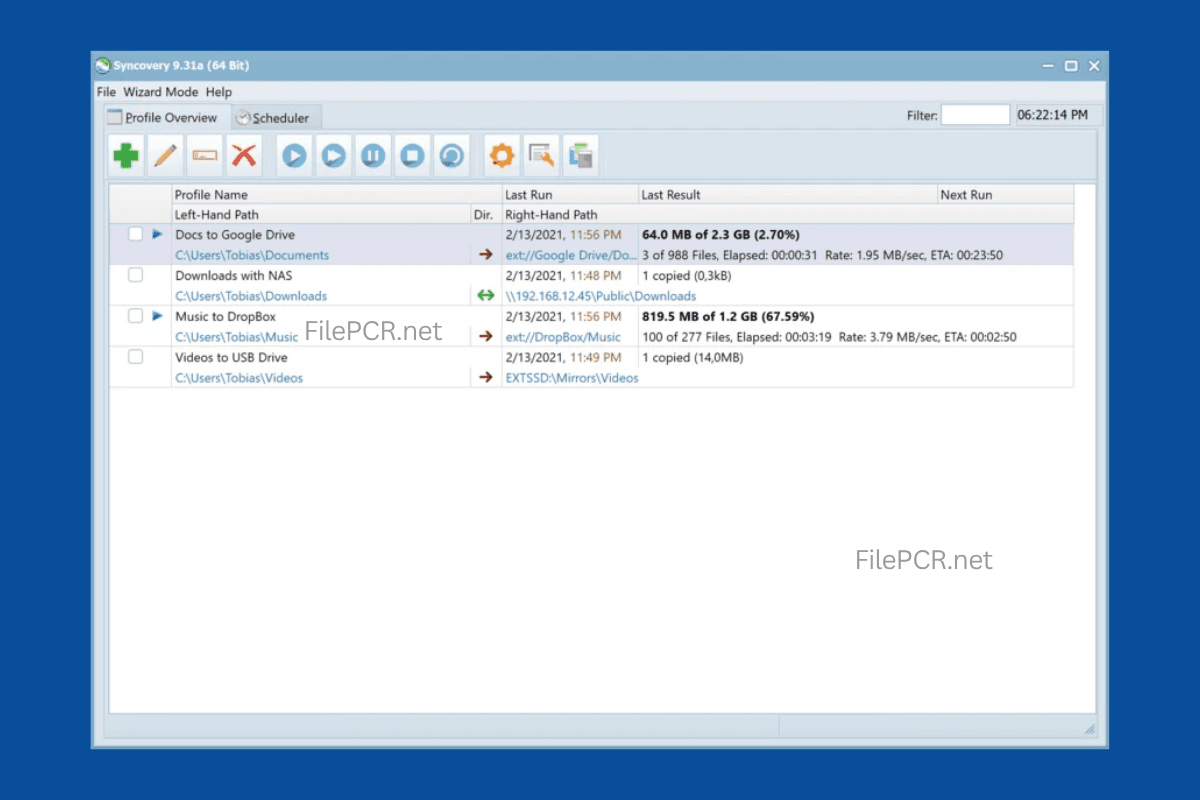Start the second play (background run) button
Screen dimensions: 1200x800
click(334, 156)
